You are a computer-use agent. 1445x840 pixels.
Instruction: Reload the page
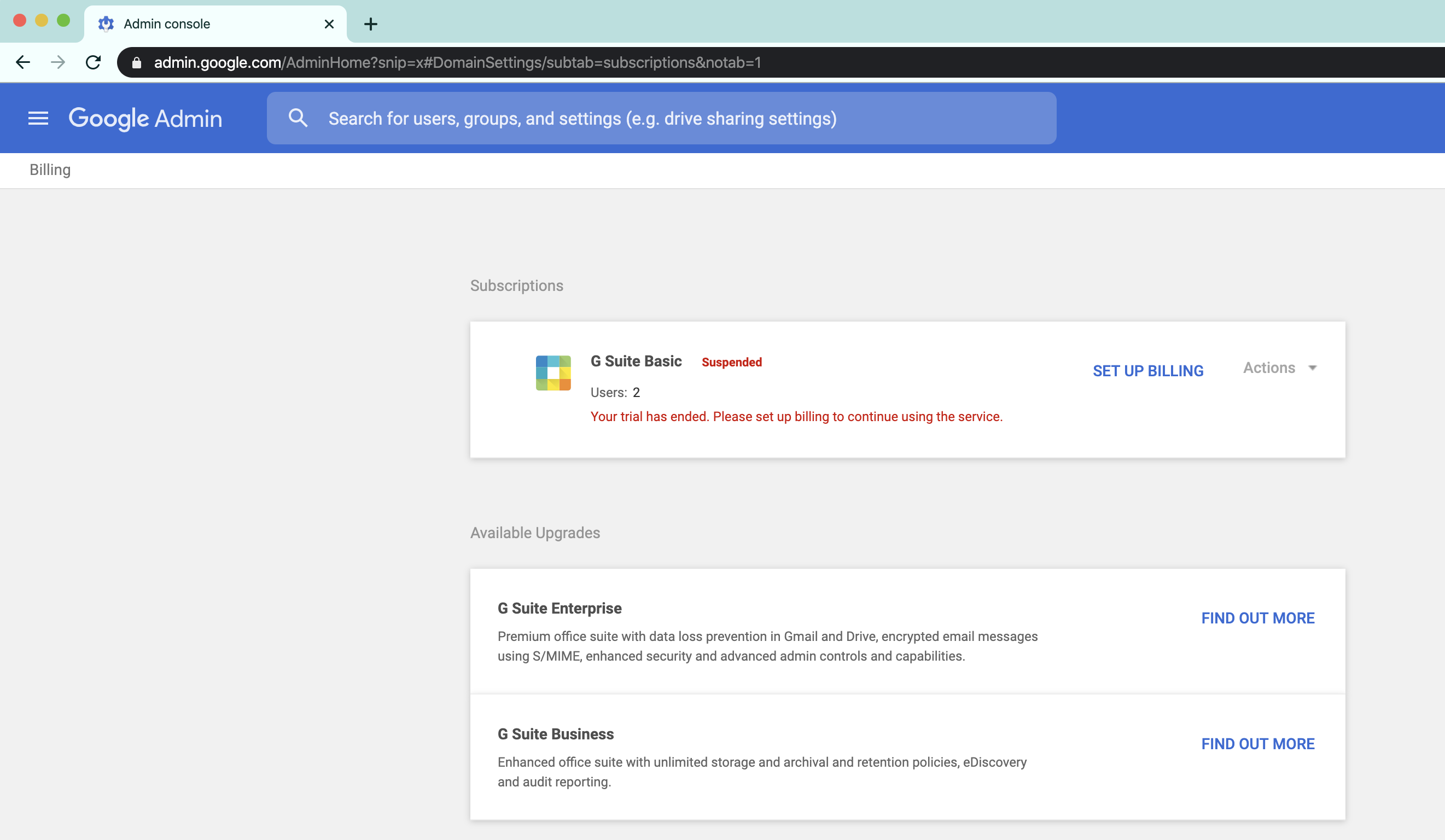point(94,62)
